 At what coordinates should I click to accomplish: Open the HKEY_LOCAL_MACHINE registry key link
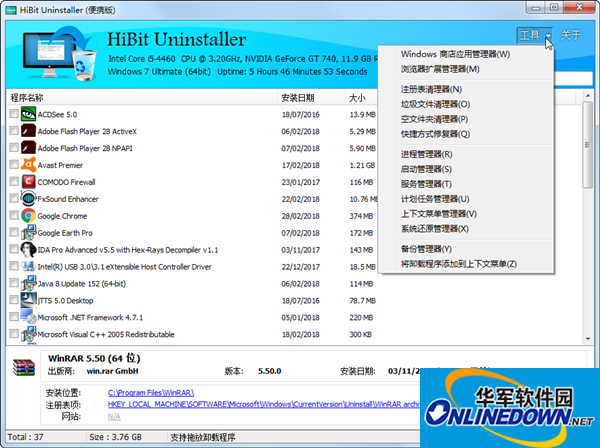pyautogui.click(x=264, y=404)
